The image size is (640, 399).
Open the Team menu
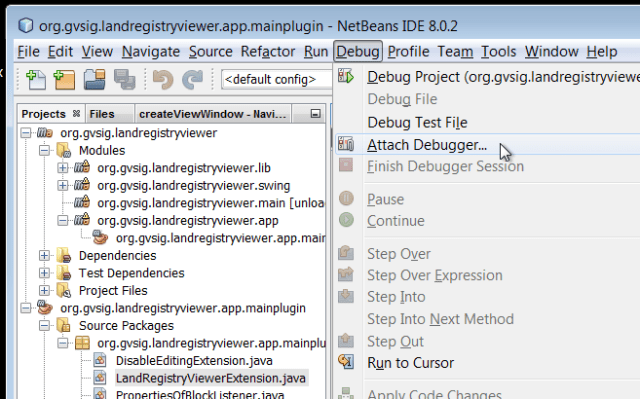point(455,52)
